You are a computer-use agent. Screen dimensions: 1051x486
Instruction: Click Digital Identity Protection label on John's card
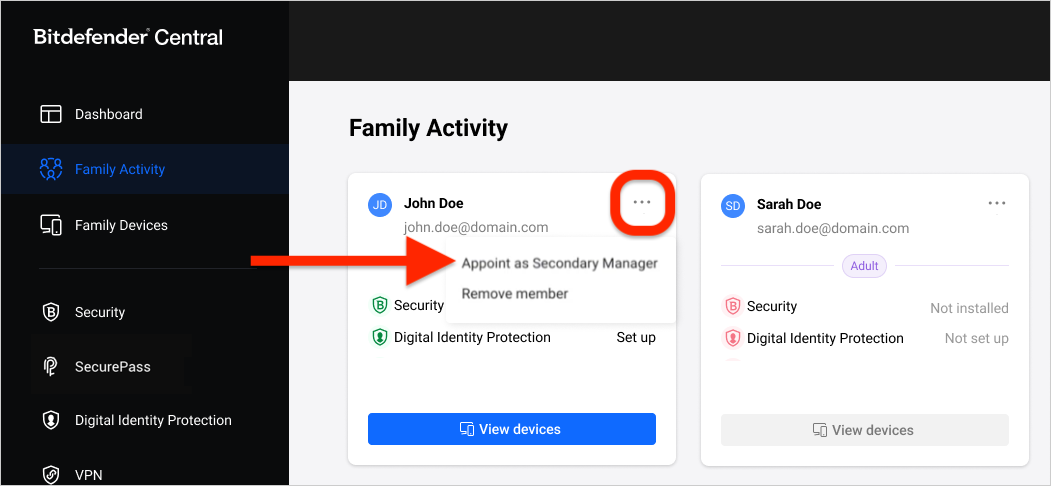[472, 337]
